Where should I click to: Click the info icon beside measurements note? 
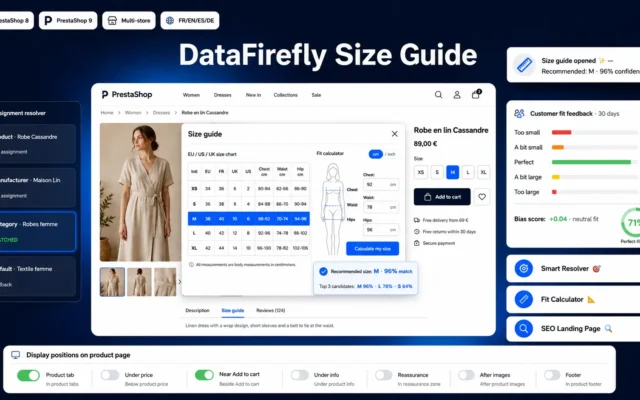coord(191,264)
